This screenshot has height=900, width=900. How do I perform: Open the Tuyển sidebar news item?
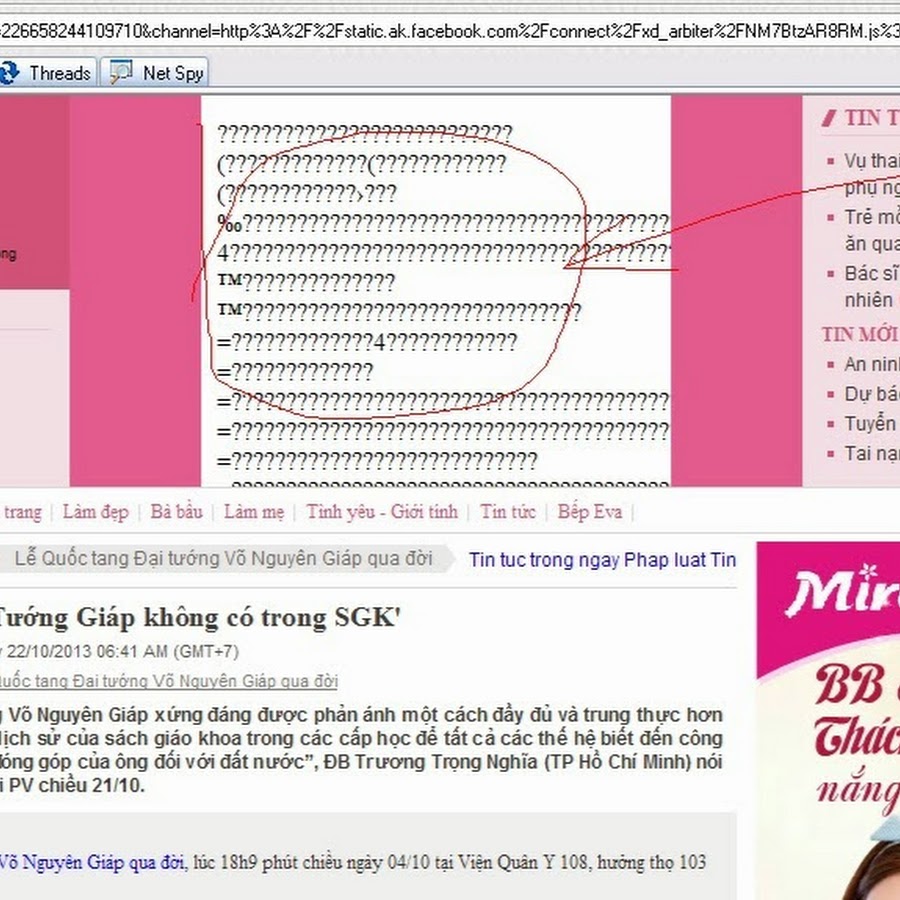[x=871, y=424]
